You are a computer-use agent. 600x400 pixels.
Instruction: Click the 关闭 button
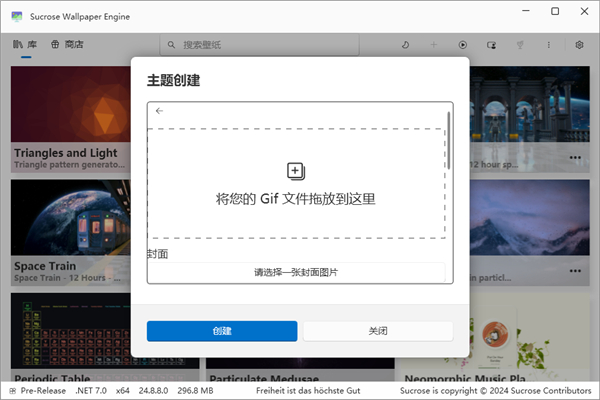coord(378,331)
